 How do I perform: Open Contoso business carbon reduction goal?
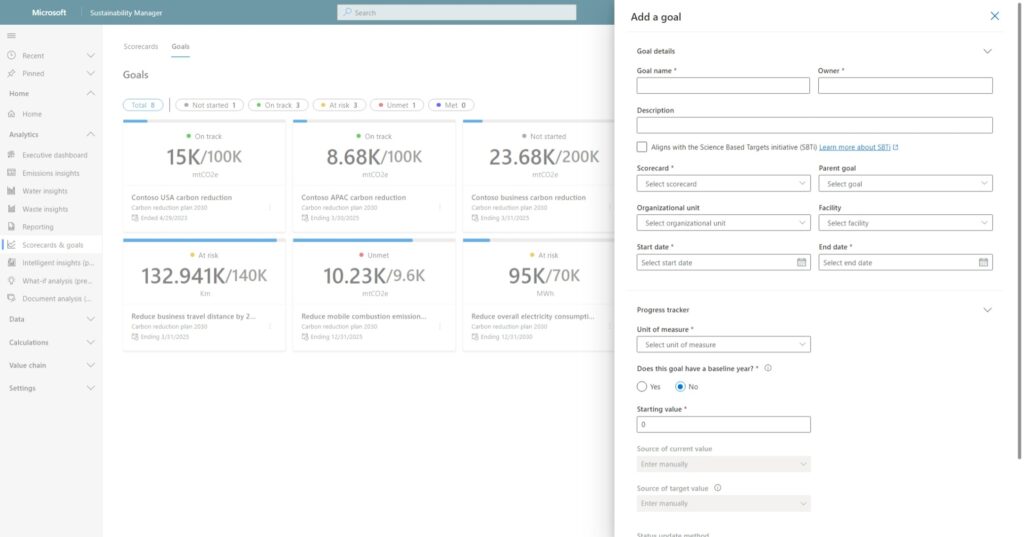(x=528, y=197)
